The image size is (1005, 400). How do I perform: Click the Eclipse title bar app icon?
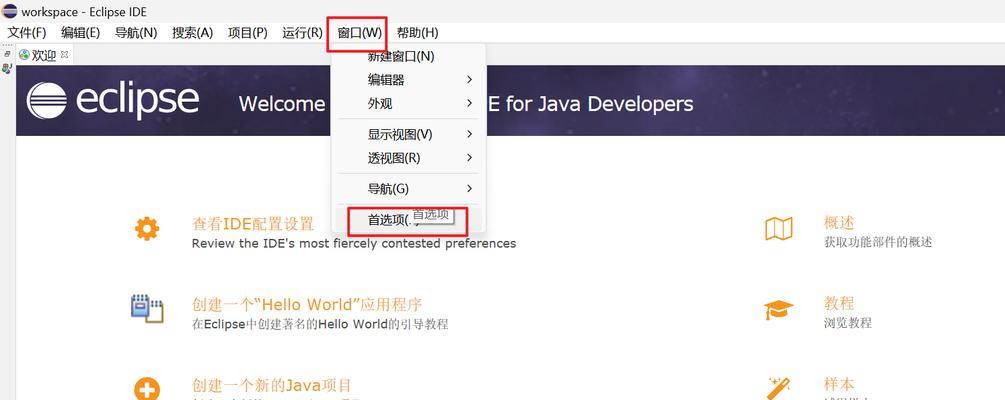[x=10, y=11]
